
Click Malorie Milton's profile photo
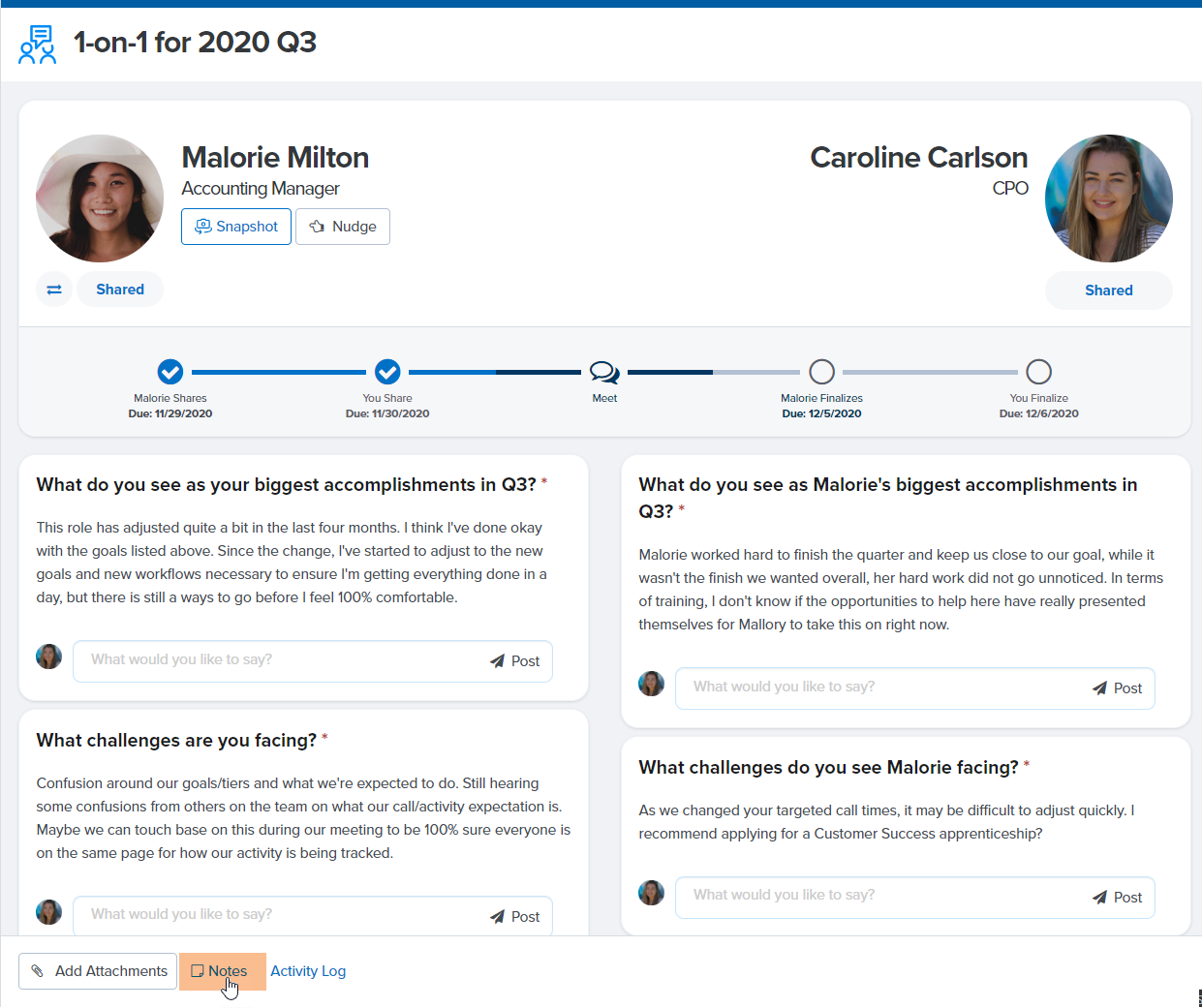pos(100,199)
